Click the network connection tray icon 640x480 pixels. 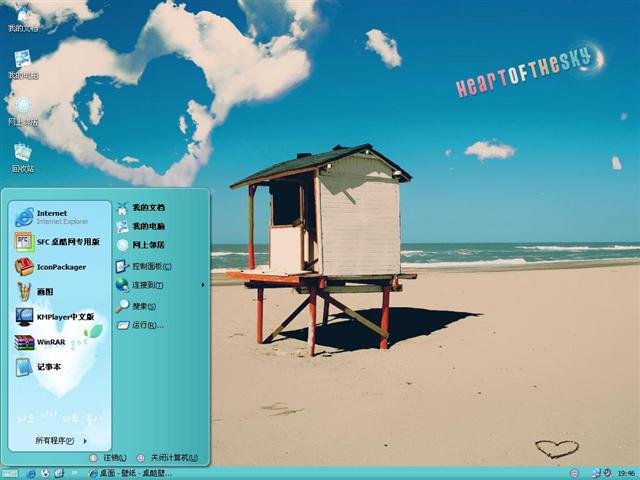coord(596,473)
